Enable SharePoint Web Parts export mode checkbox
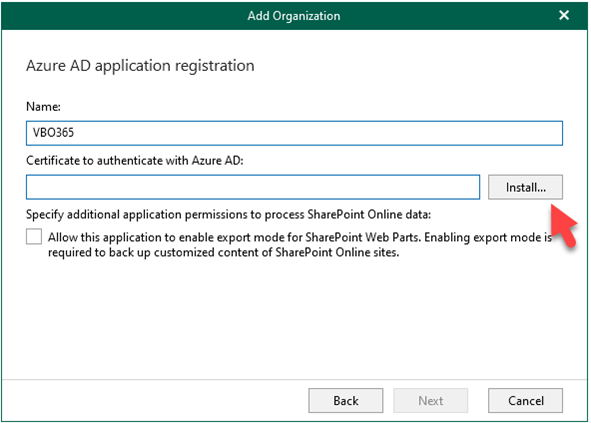This screenshot has height=423, width=591. (x=34, y=237)
